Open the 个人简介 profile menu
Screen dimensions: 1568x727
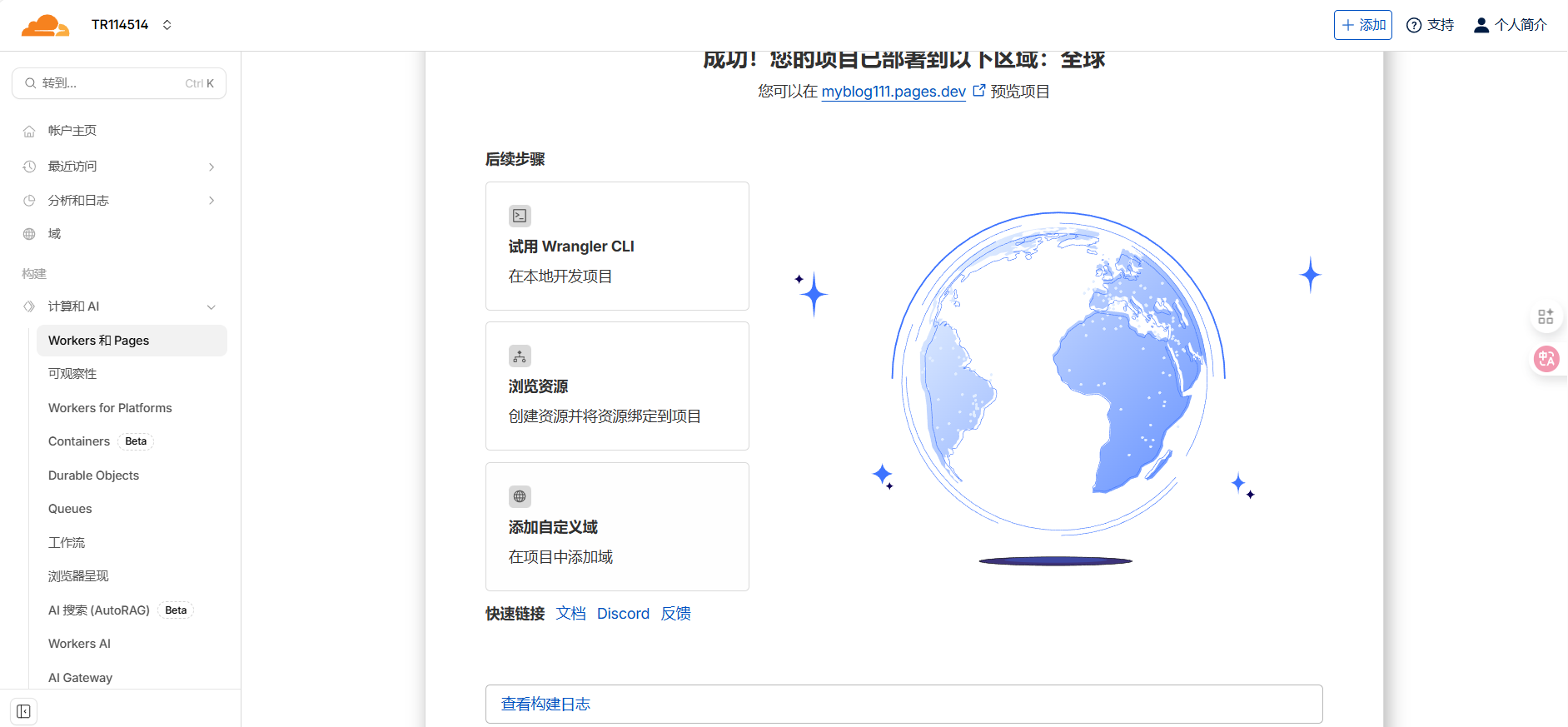(x=1510, y=25)
